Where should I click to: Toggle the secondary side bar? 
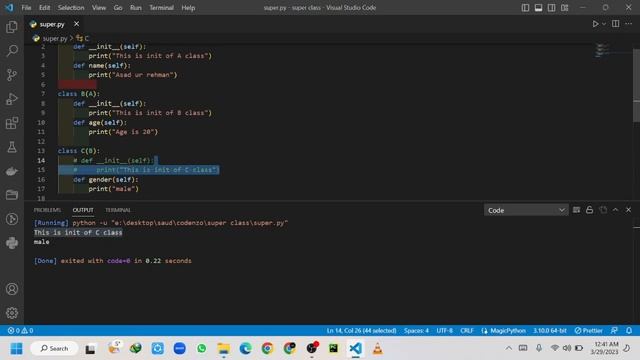click(x=551, y=8)
